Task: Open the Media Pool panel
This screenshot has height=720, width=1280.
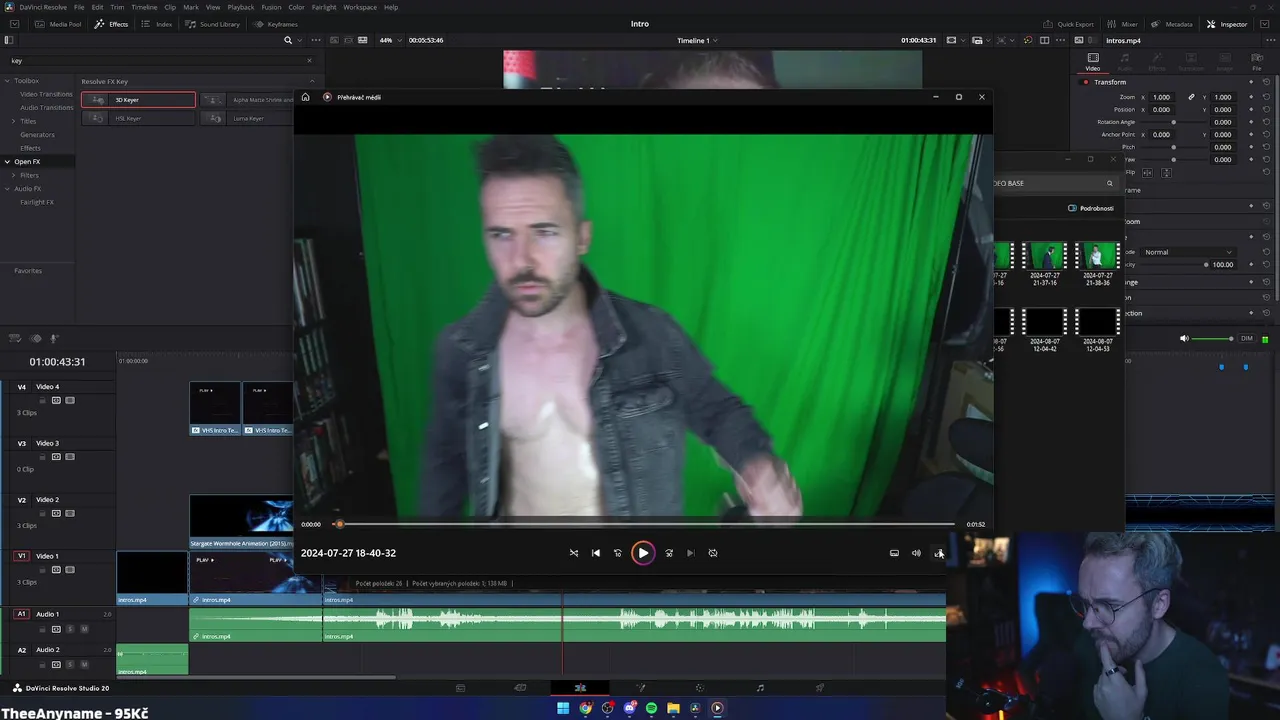Action: click(59, 24)
